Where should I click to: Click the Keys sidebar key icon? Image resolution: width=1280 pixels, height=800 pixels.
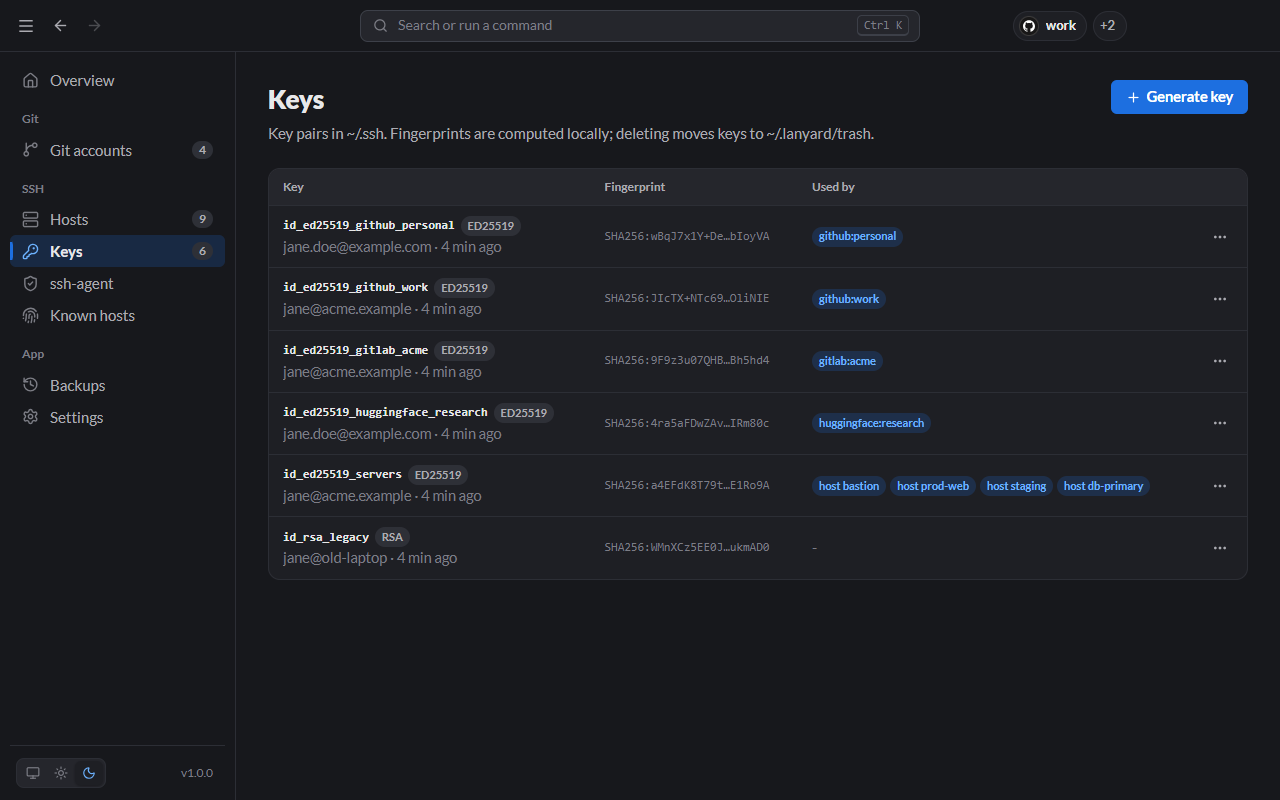point(31,251)
